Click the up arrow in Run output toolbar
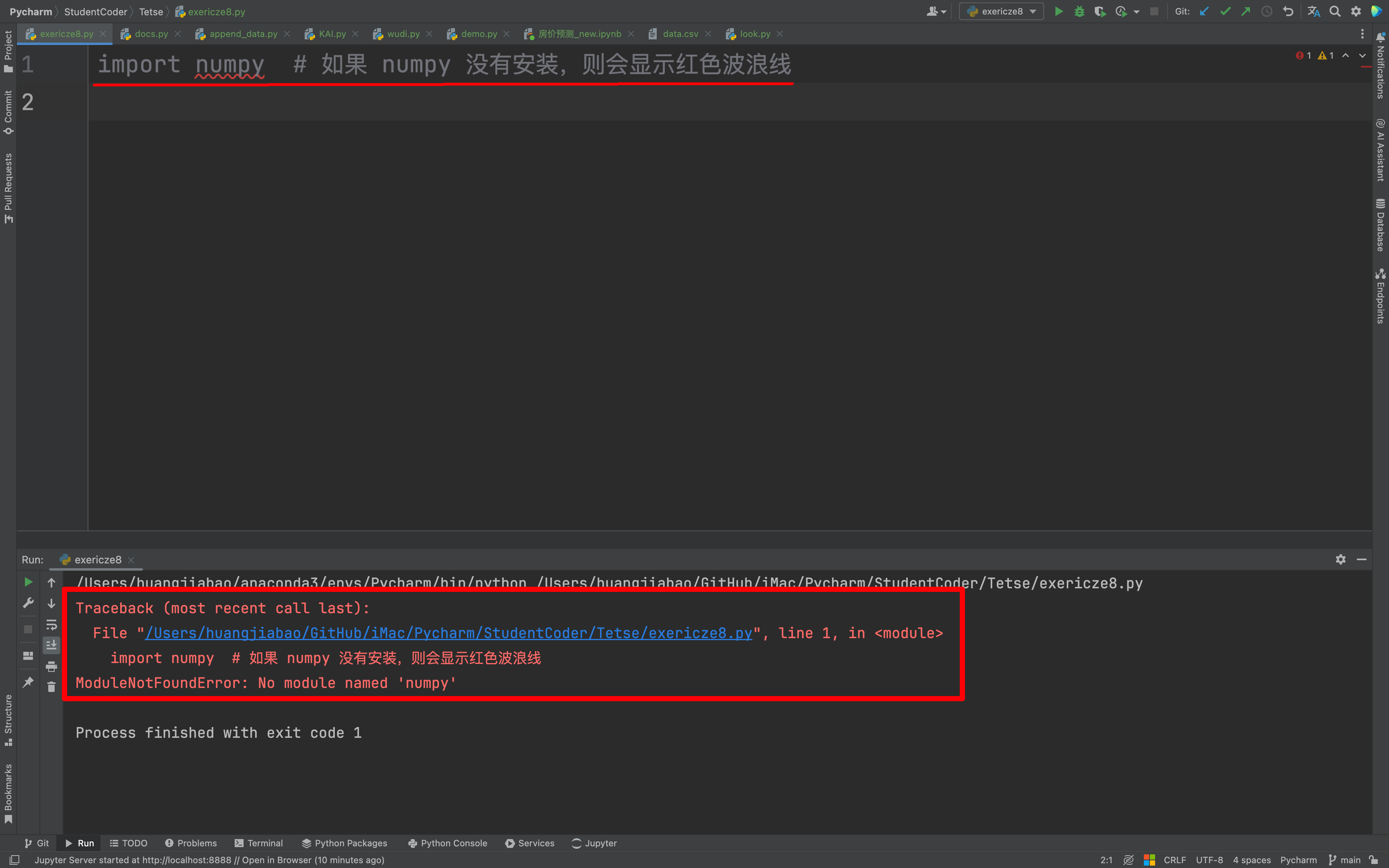The height and width of the screenshot is (868, 1389). 51,583
